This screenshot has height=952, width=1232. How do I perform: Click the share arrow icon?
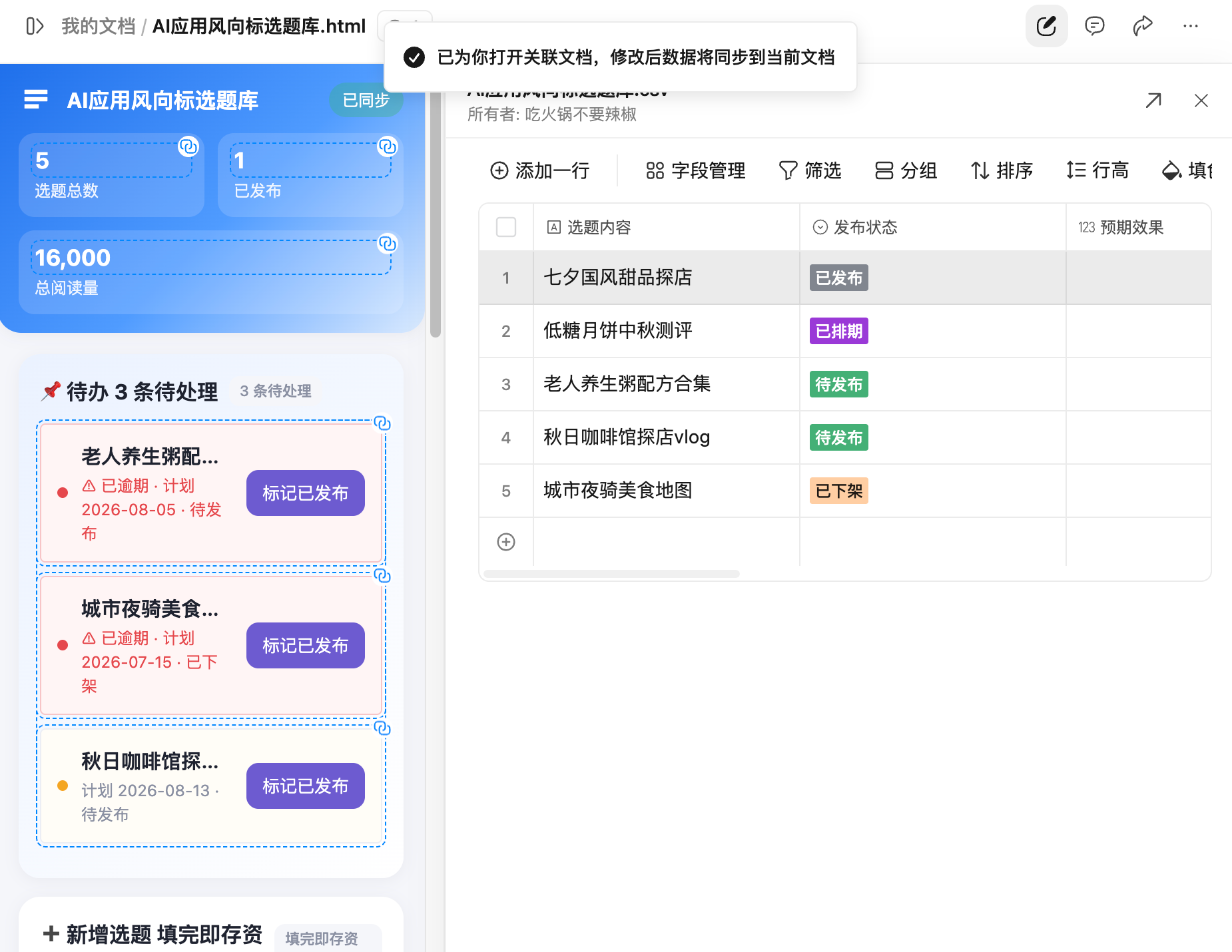point(1143,26)
